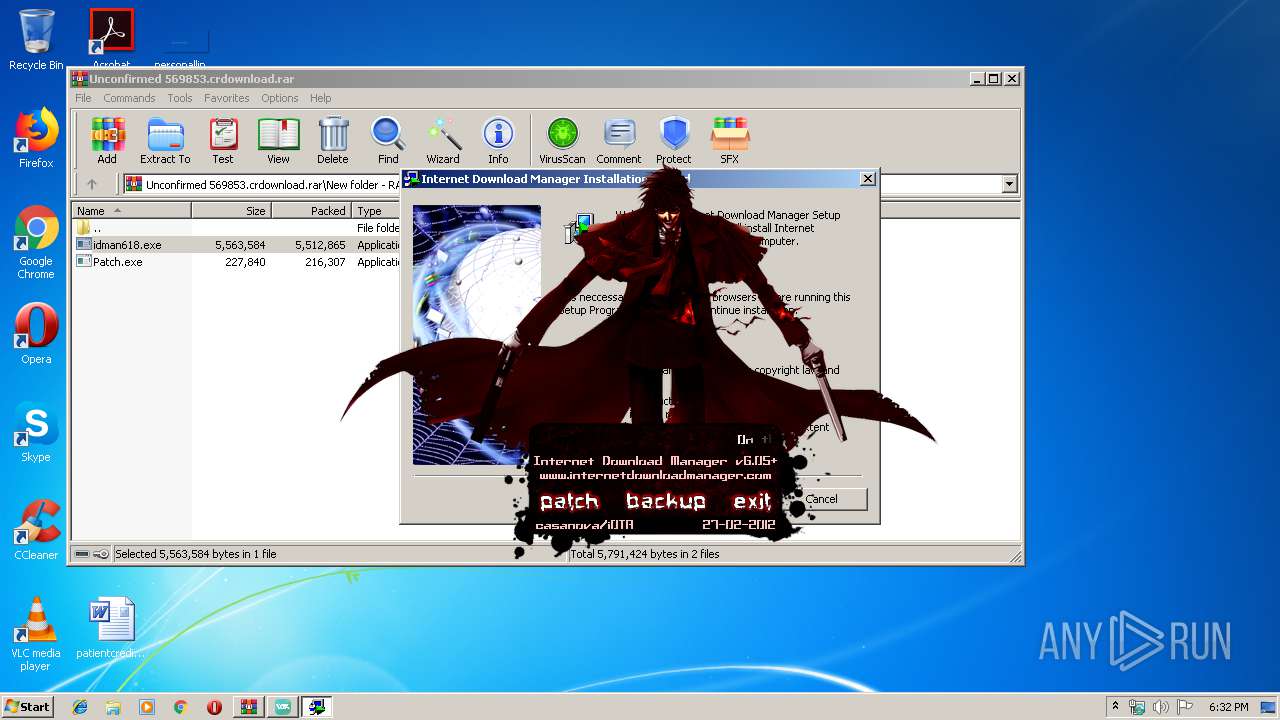
Task: Click the Protect shield icon
Action: (x=674, y=141)
